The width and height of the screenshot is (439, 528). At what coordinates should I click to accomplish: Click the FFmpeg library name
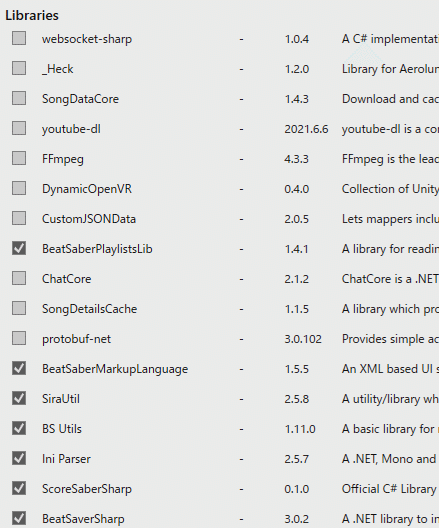point(63,159)
